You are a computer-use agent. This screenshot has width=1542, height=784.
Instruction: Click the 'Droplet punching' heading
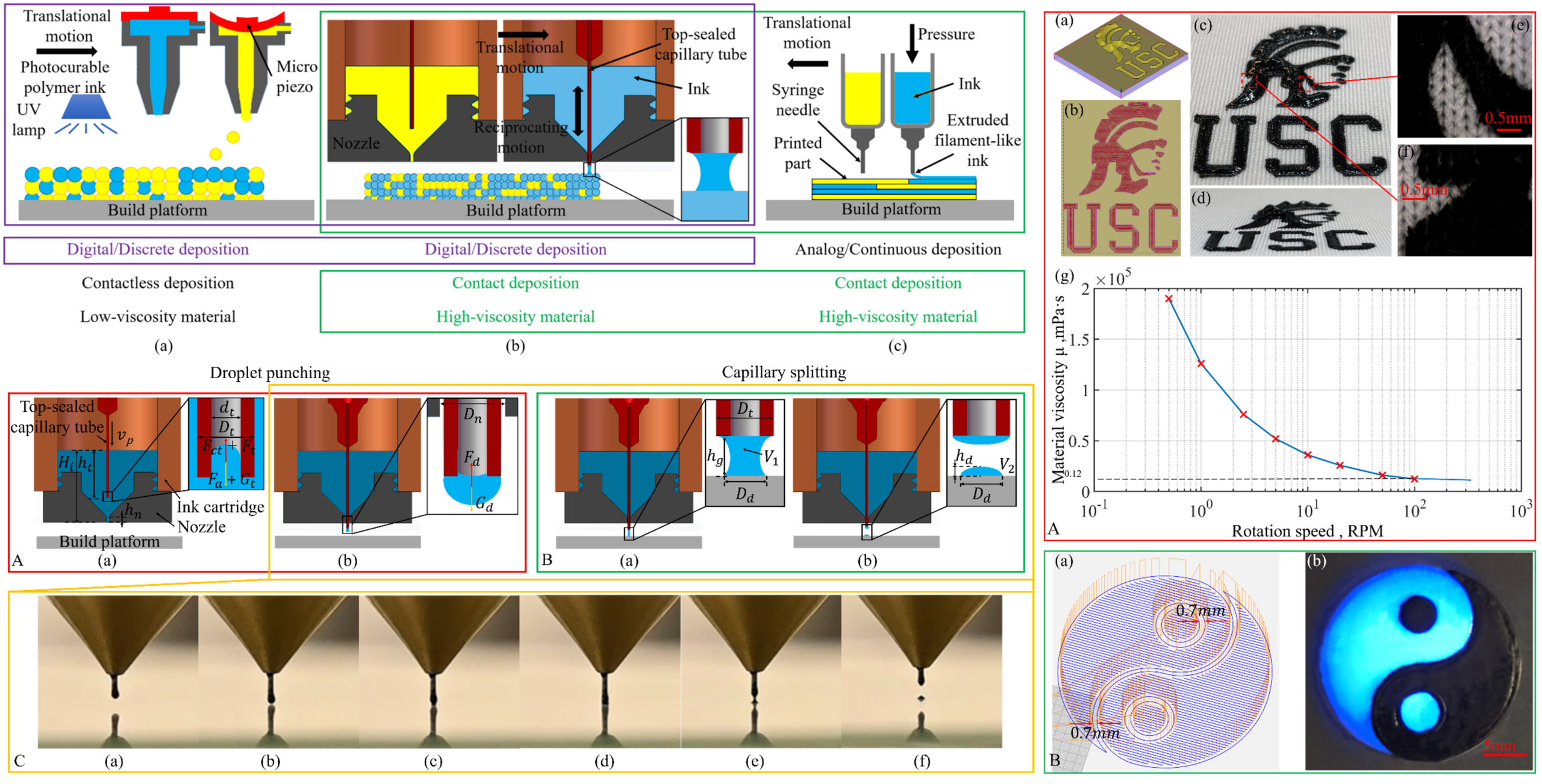270,373
